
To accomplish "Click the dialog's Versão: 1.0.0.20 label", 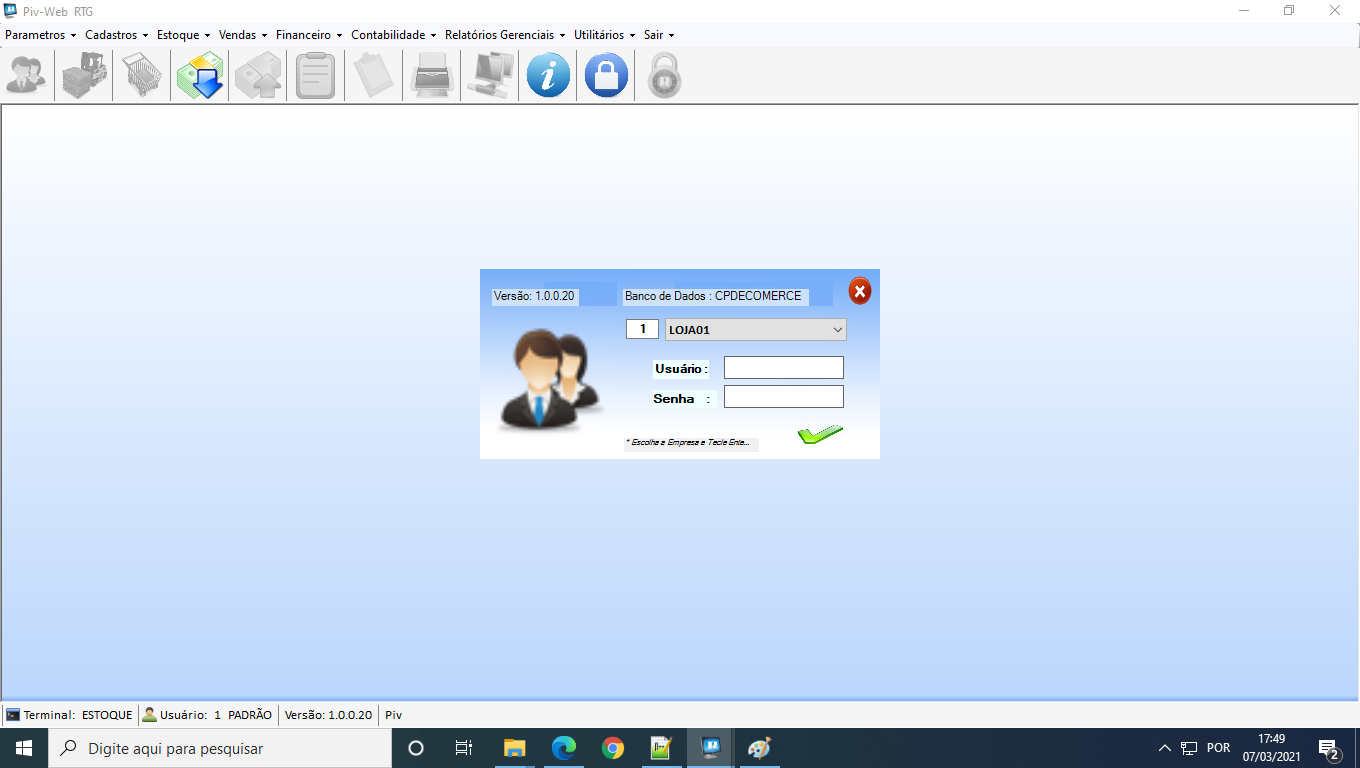I will [534, 296].
